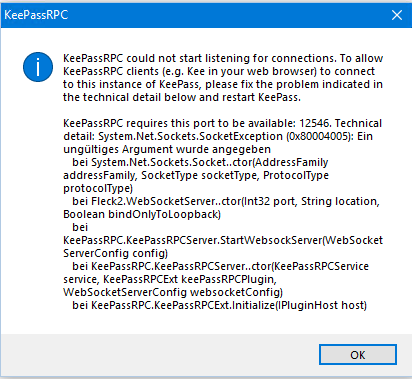Screen dimensions: 412x379
Task: Click the gray footer area beside OK
Action: tap(160, 355)
